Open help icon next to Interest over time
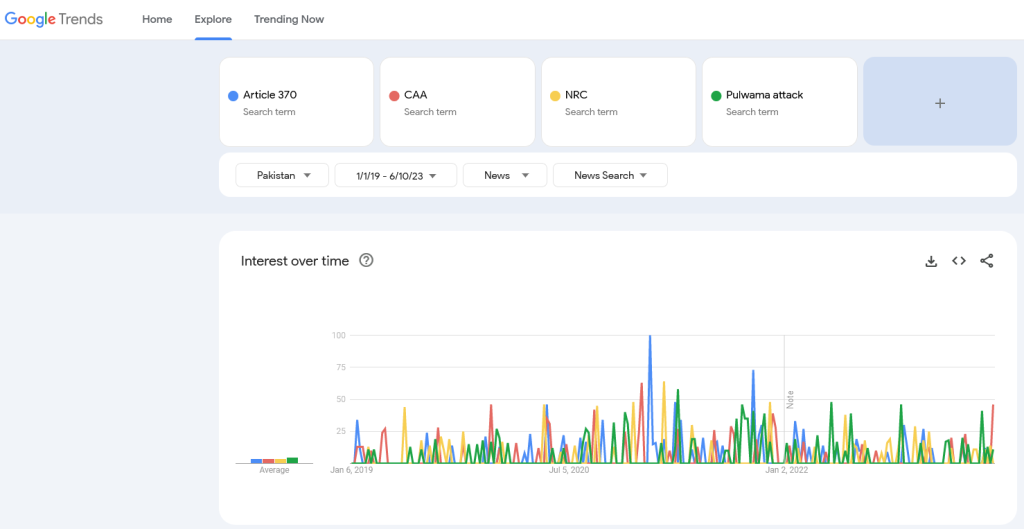 [x=366, y=261]
